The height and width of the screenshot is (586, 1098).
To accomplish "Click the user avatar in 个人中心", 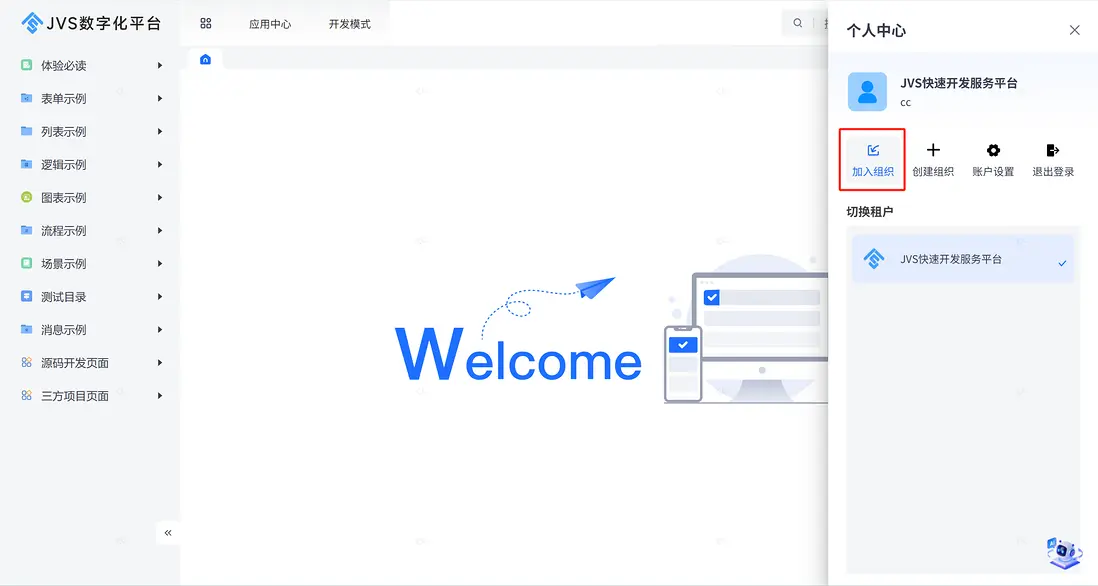I will [867, 92].
